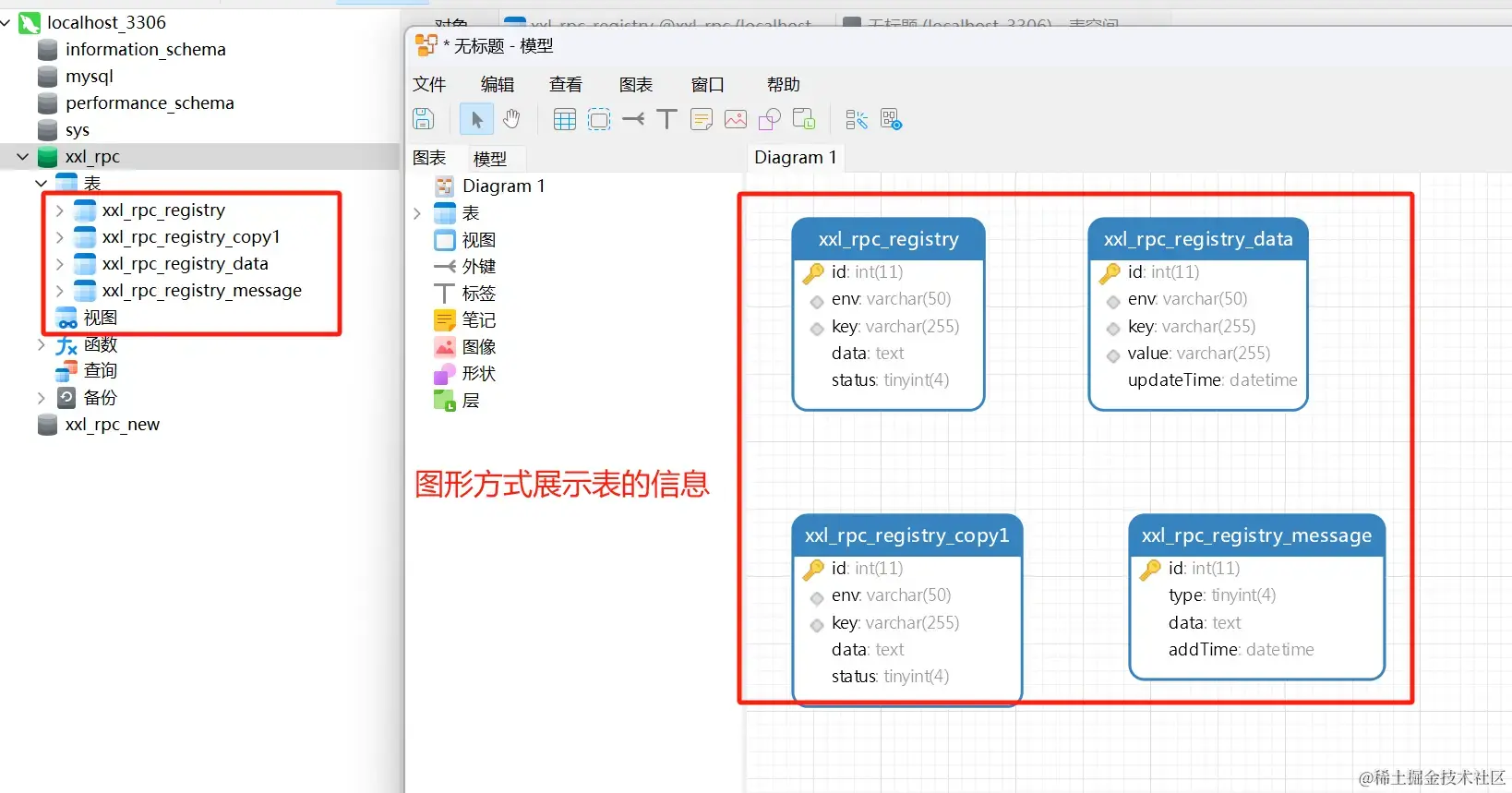Select 笔记 in the model tree

coord(479,320)
